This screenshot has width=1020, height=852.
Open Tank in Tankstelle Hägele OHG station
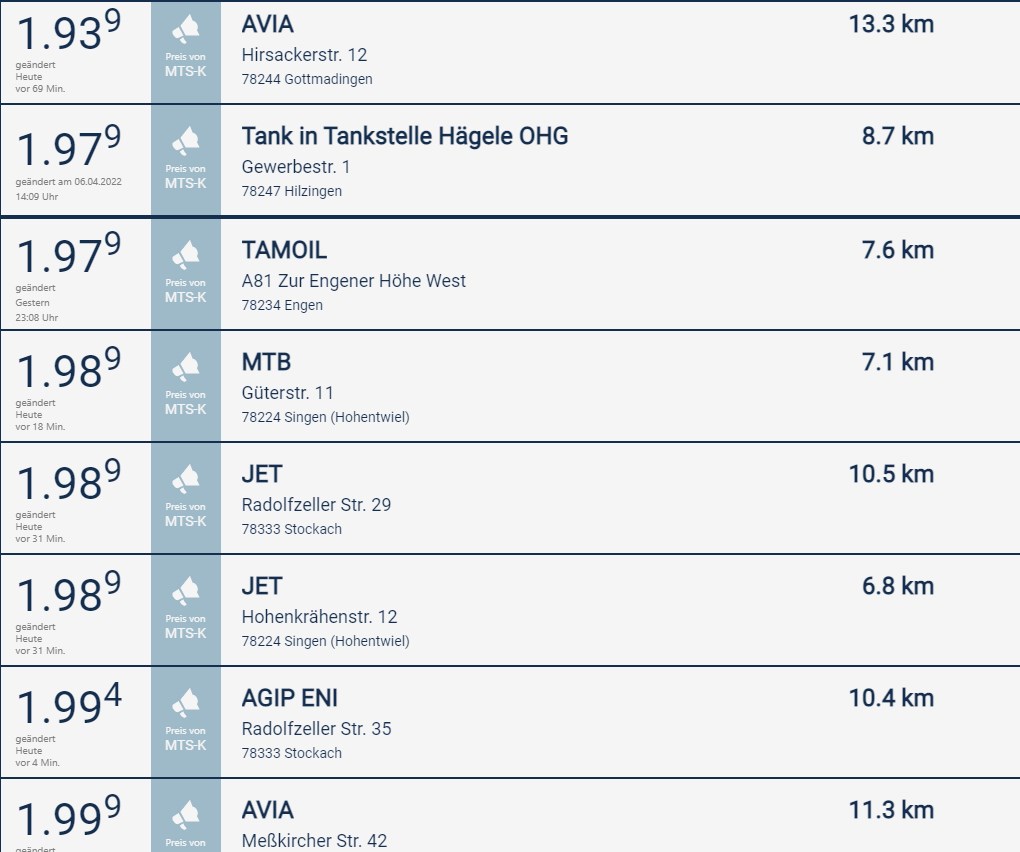coord(405,136)
